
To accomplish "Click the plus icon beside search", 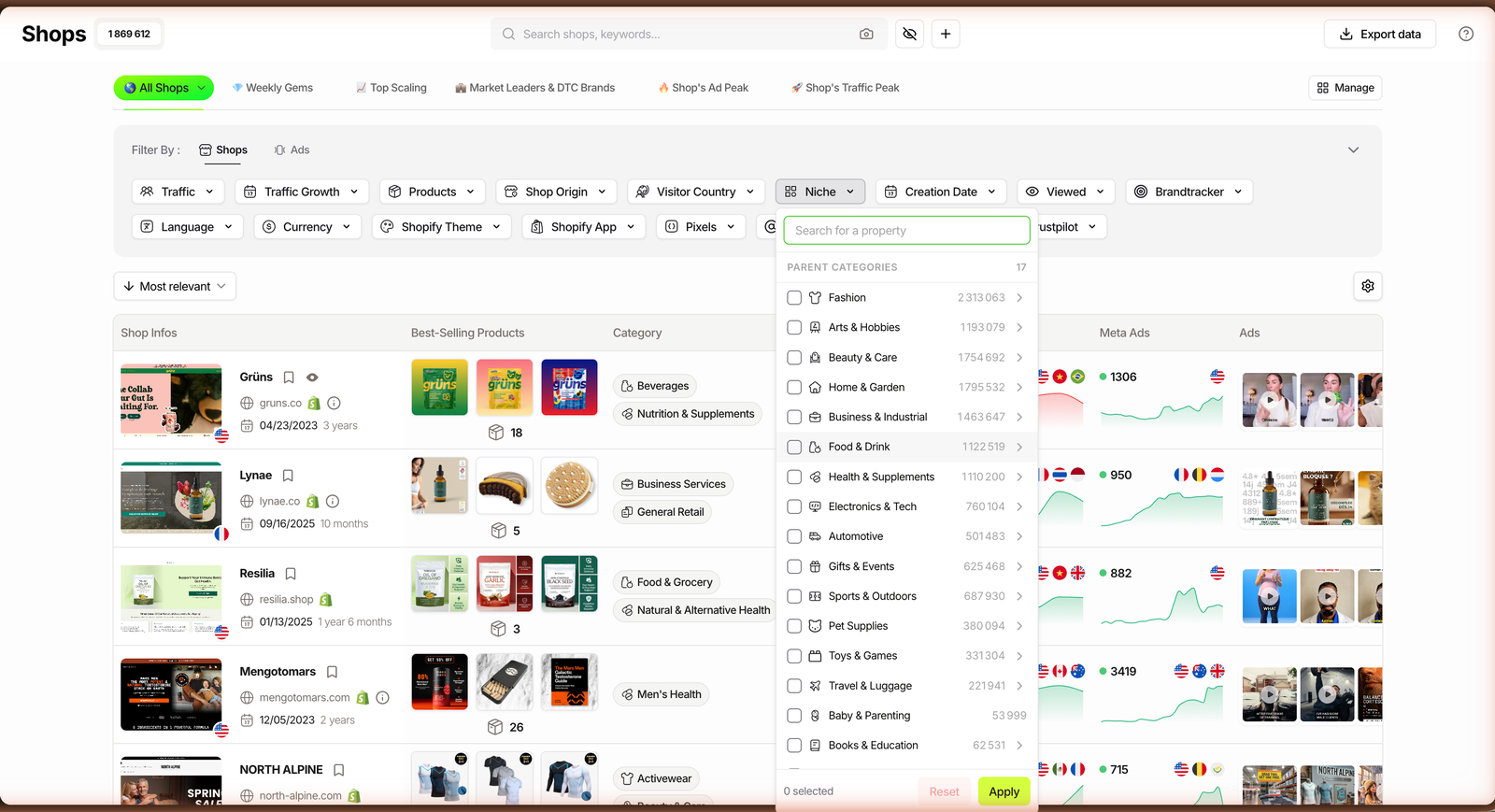I will pyautogui.click(x=946, y=35).
